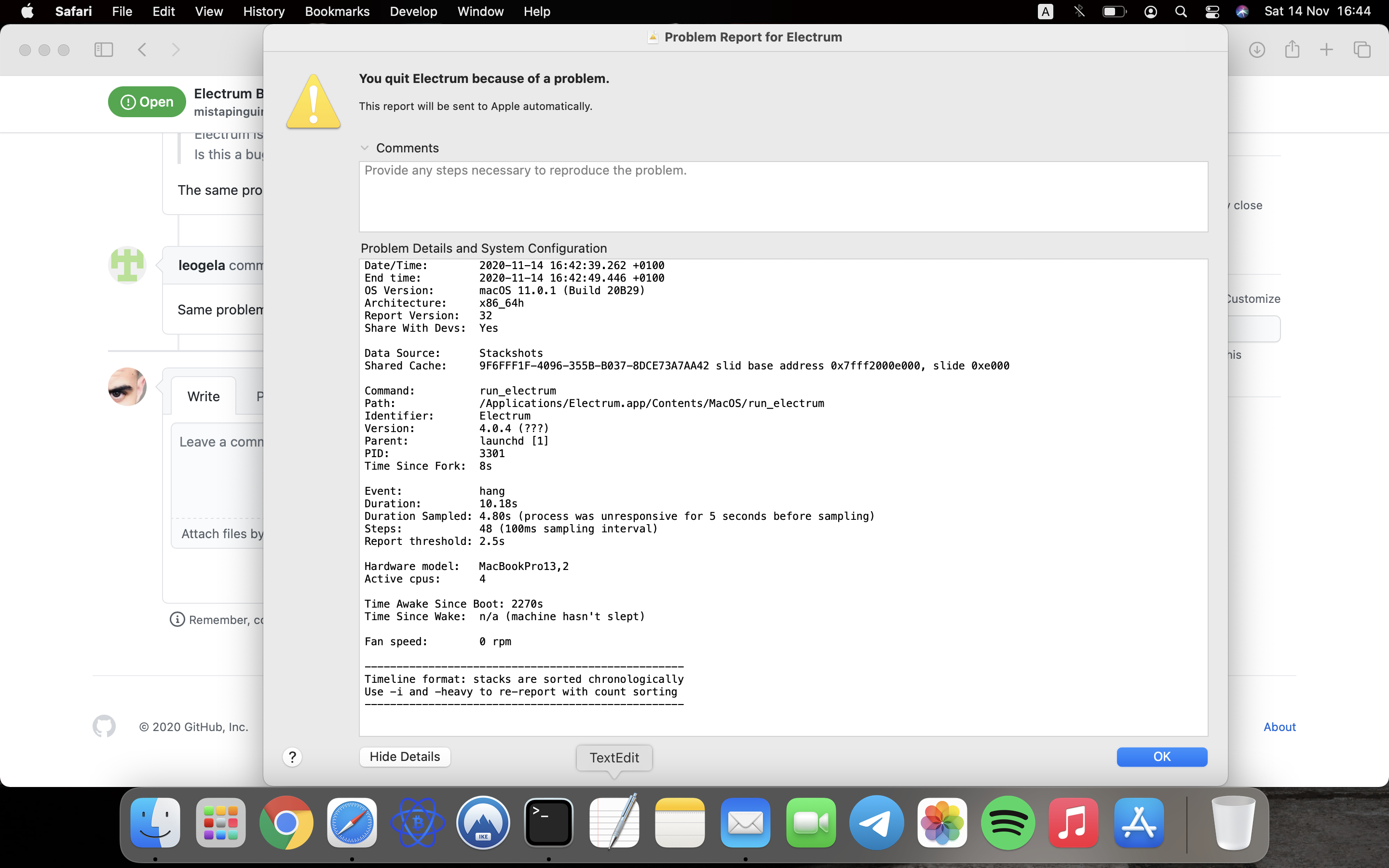Toggle the Safari sidebar
Image resolution: width=1389 pixels, height=868 pixels.
coord(104,49)
